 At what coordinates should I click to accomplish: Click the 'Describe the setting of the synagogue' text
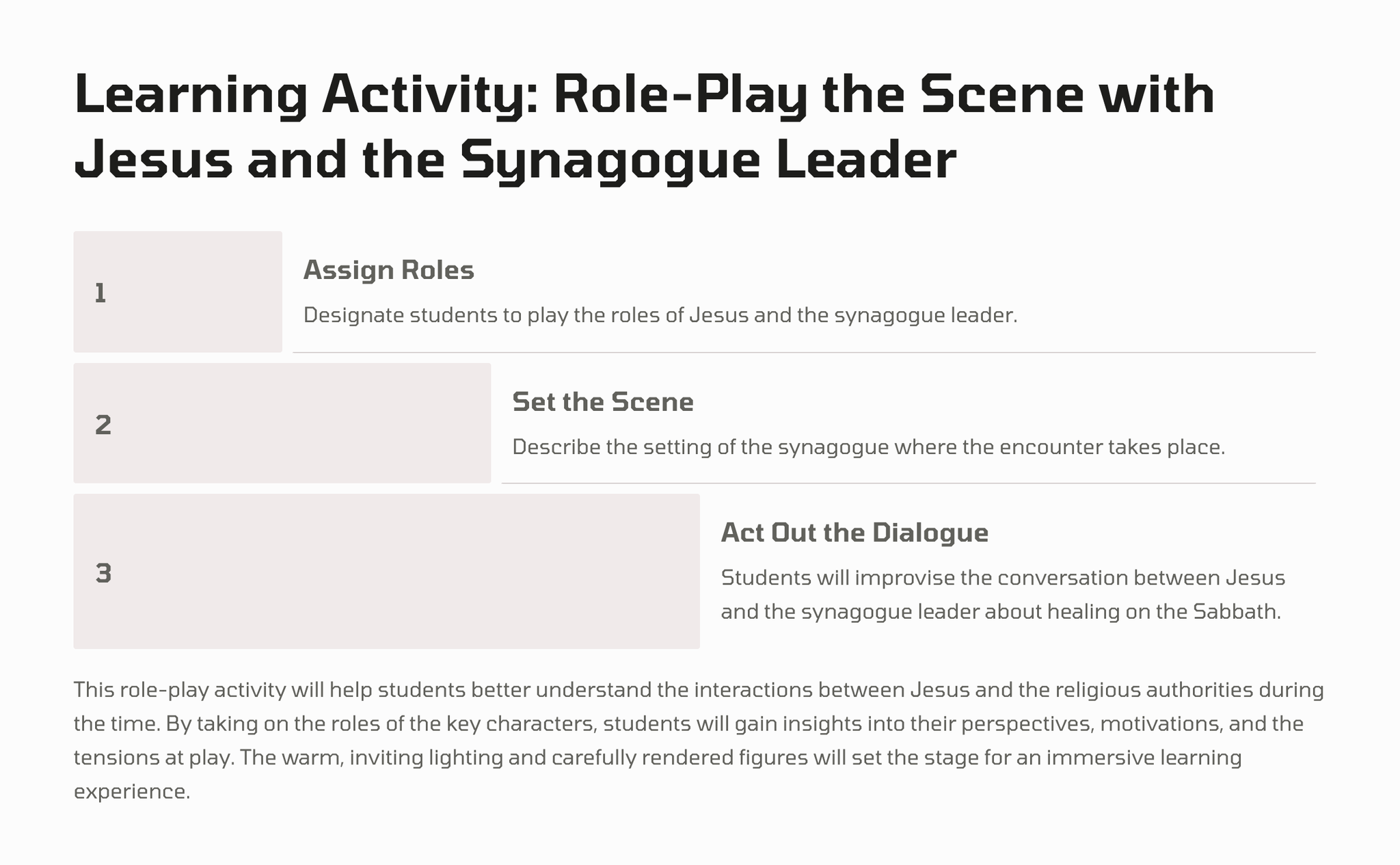[867, 447]
